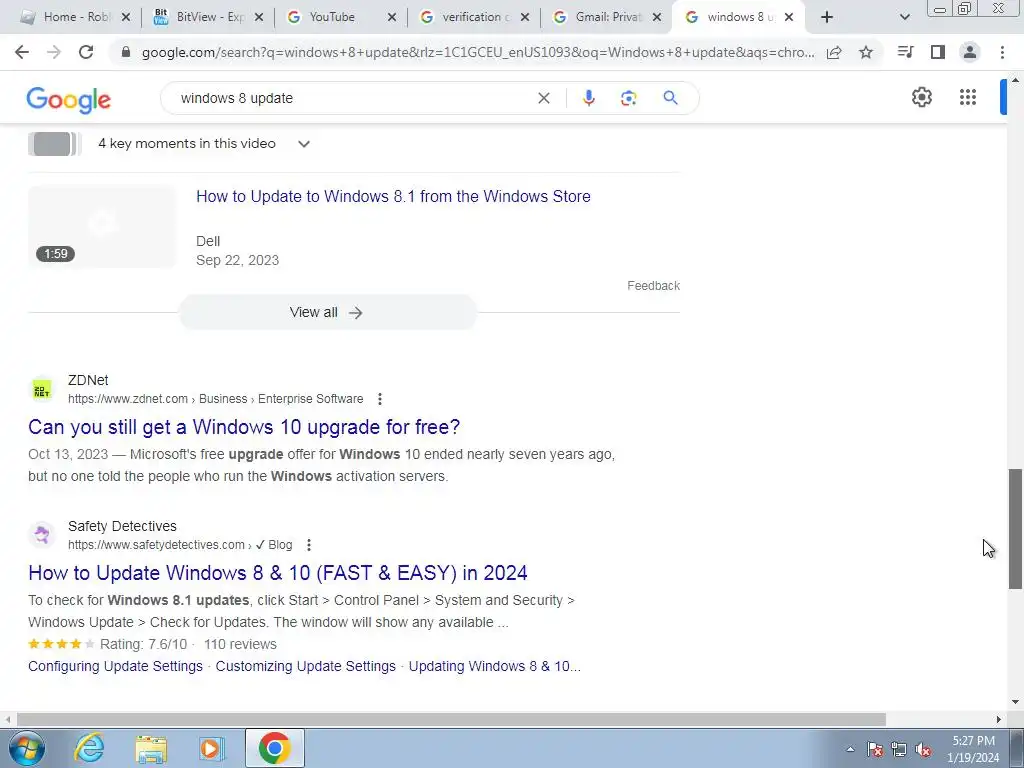Open more options for Safety Detectives result
Screen dimensions: 1024x768
tap(309, 545)
